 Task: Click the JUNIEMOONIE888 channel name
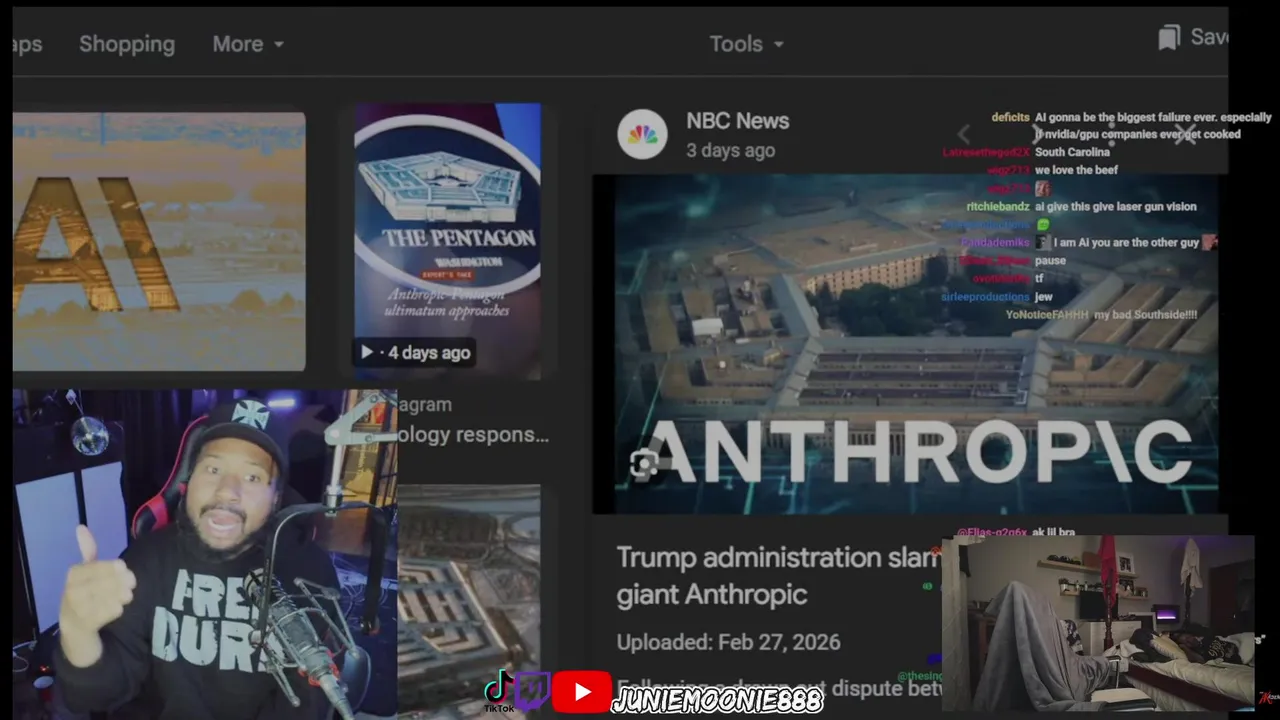pyautogui.click(x=717, y=701)
